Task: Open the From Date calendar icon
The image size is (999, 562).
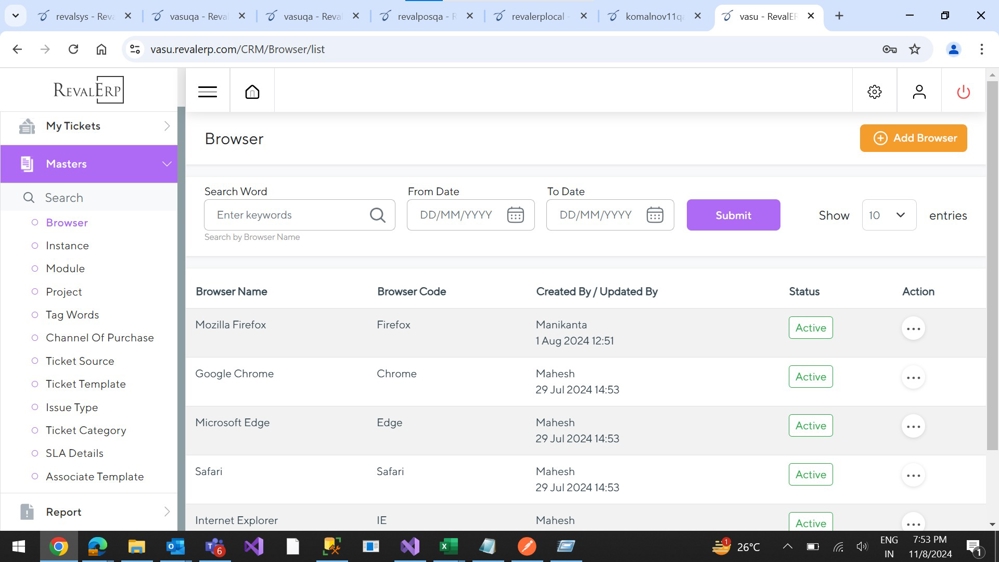Action: pos(515,215)
